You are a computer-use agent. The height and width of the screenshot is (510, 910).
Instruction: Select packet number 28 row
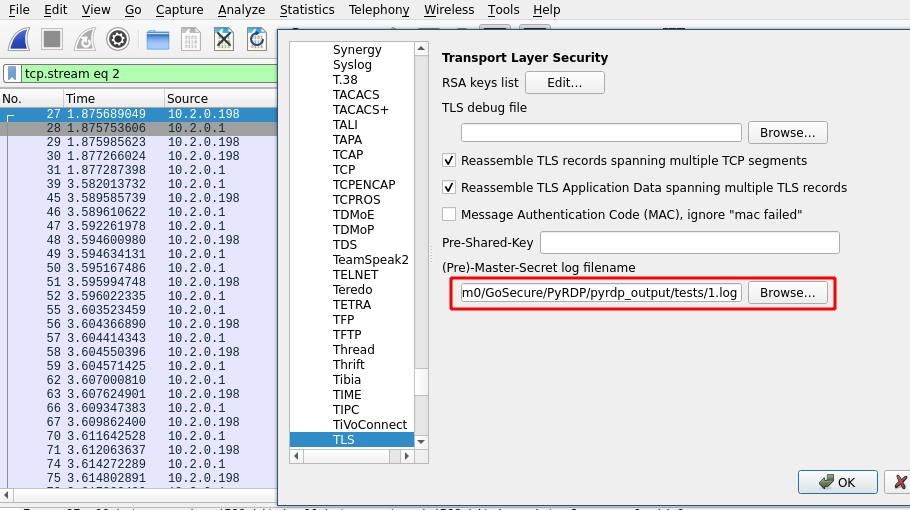coord(138,128)
